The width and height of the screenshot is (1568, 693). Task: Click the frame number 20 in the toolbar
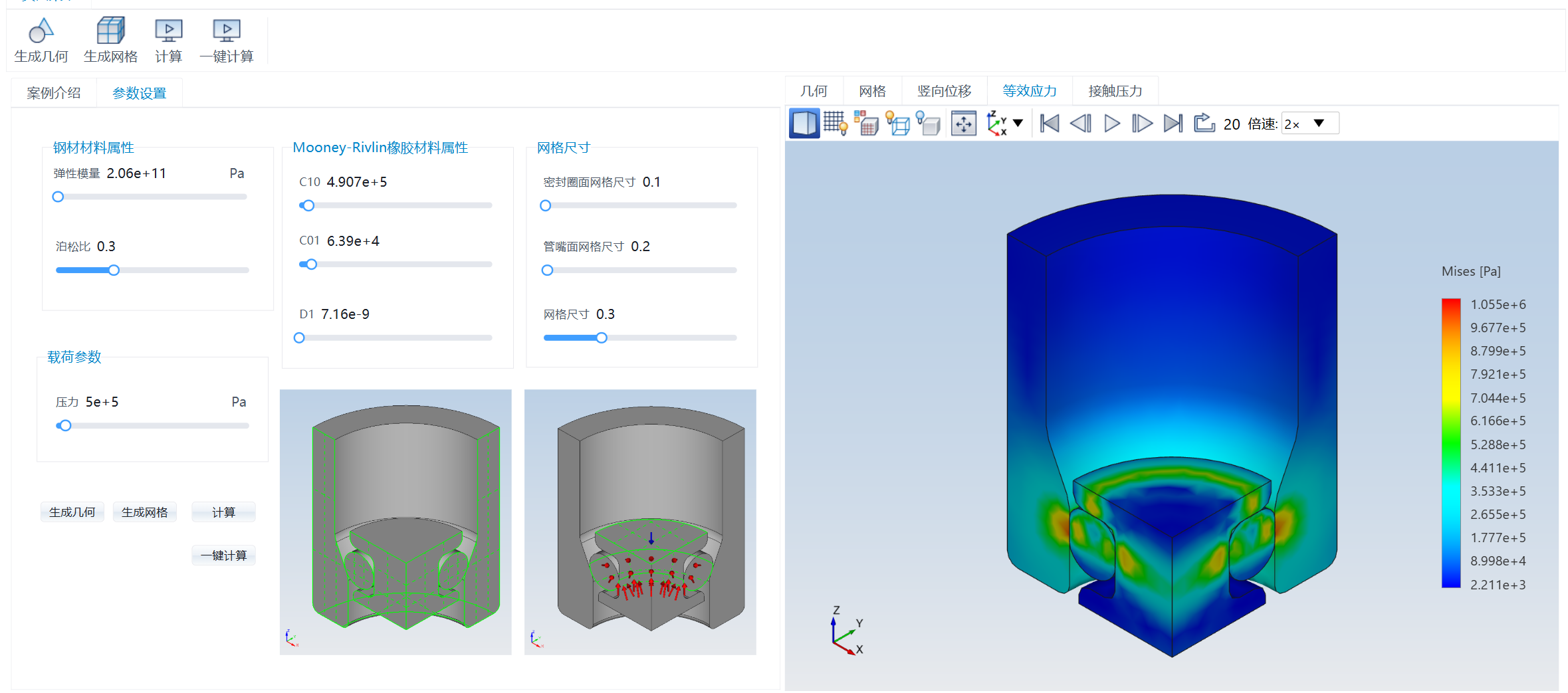[x=1232, y=124]
